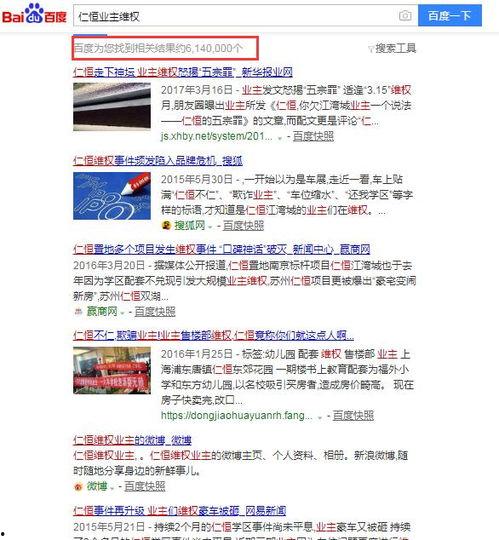Image resolution: width=499 pixels, height=540 pixels.
Task: Open the red banner protest thumbnail
Action: coord(112,370)
